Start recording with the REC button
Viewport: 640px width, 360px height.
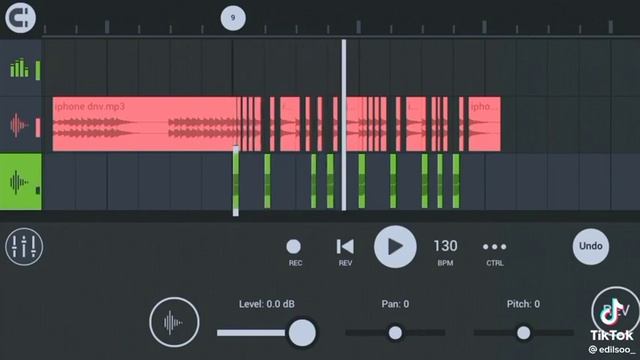click(294, 252)
